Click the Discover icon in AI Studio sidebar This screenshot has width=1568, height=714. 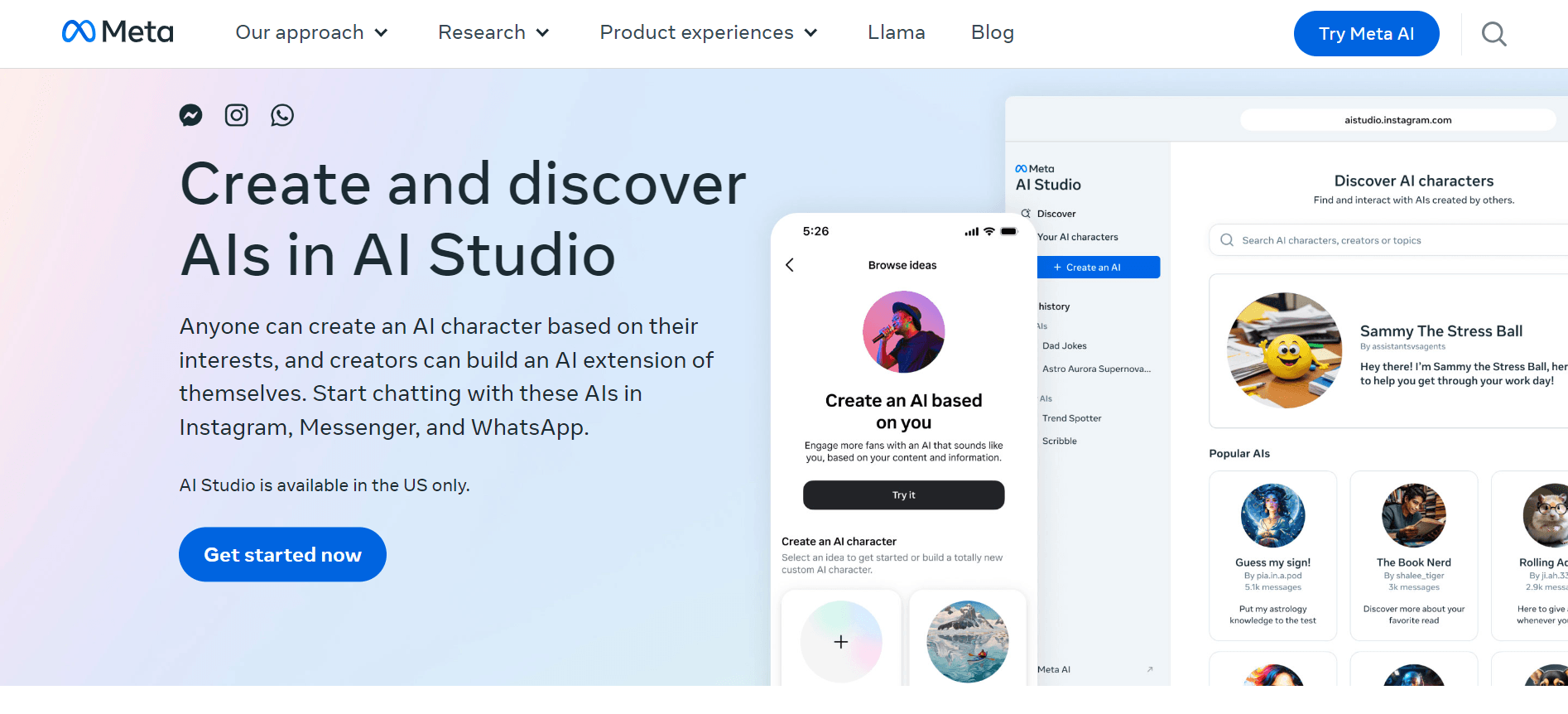(x=1026, y=214)
